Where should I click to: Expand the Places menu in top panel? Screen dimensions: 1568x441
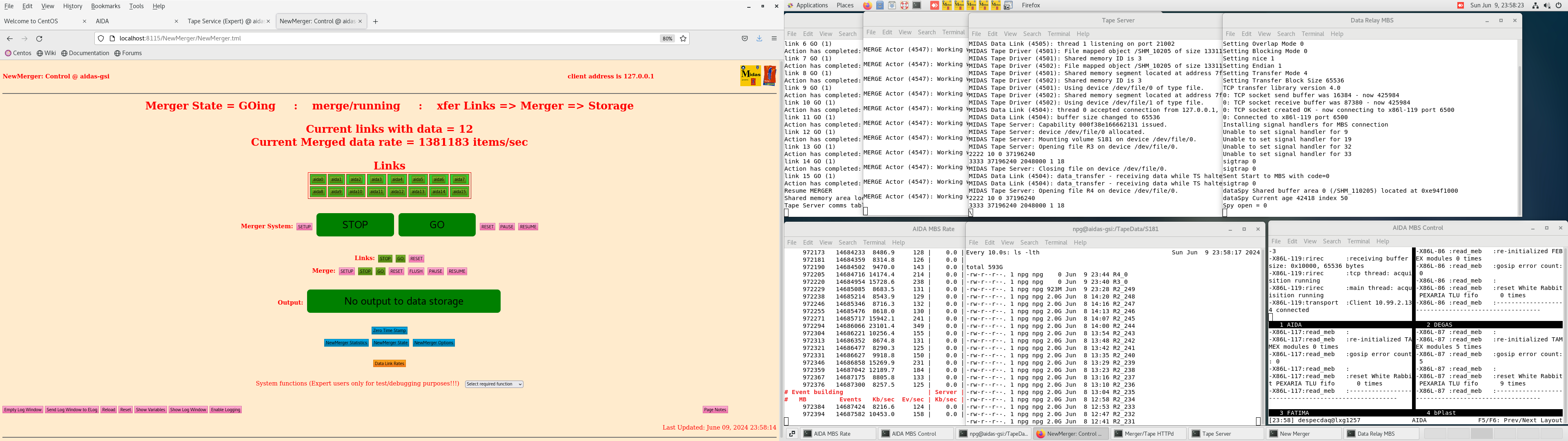pos(845,5)
